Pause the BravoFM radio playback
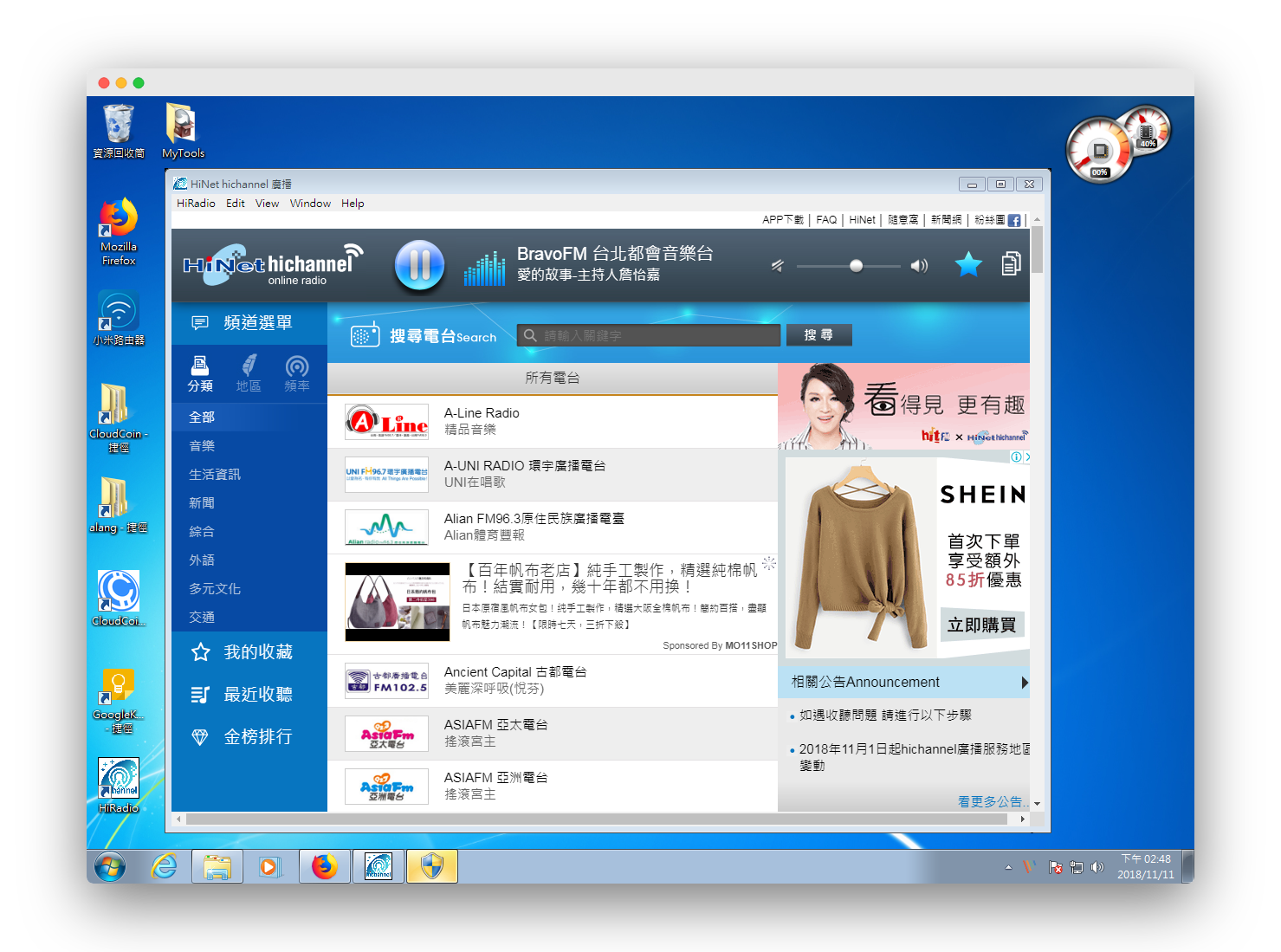1281x952 pixels. click(x=419, y=264)
